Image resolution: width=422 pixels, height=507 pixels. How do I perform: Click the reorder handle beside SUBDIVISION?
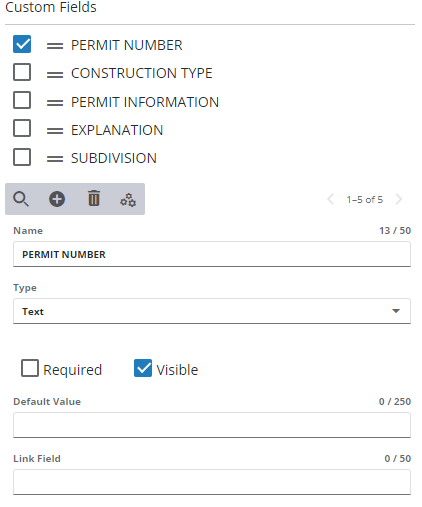coord(55,159)
